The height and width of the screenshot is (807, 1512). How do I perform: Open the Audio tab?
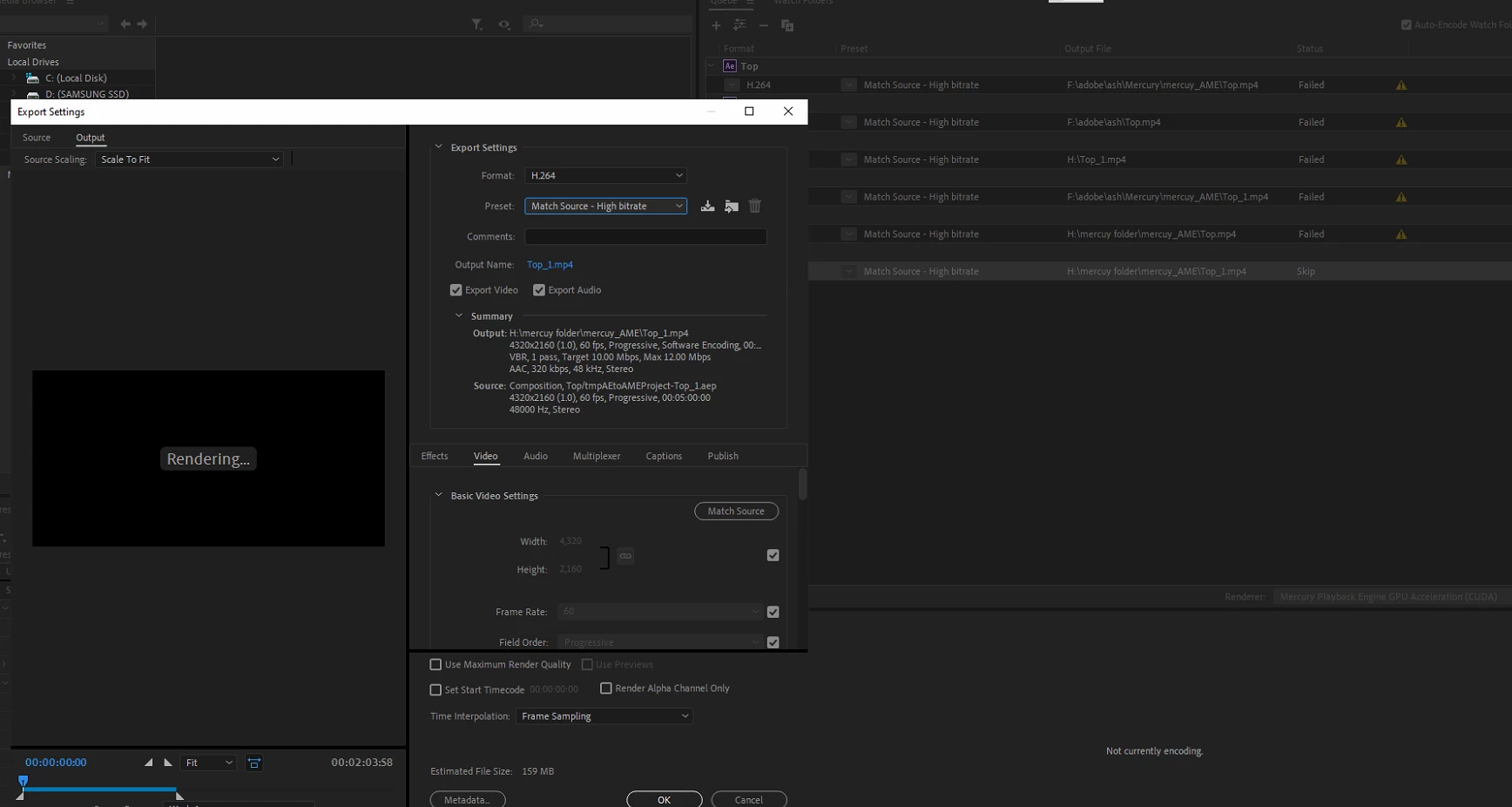tap(536, 457)
